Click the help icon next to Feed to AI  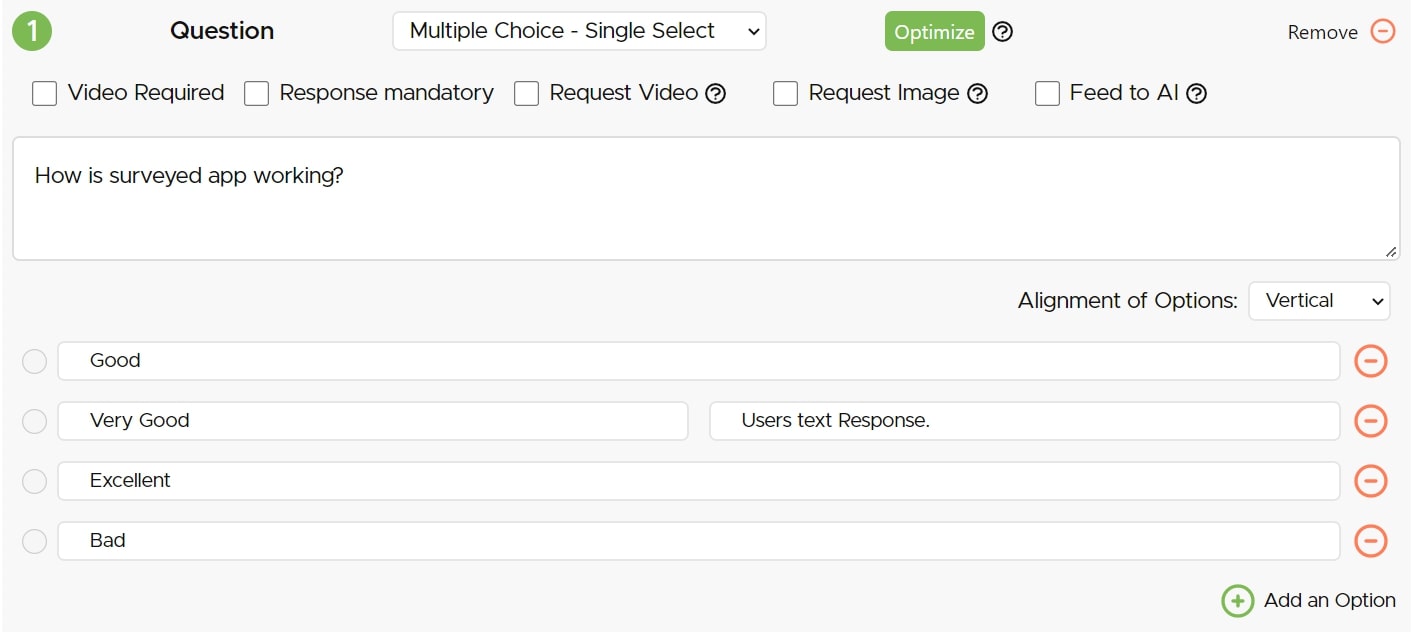[x=1196, y=94]
